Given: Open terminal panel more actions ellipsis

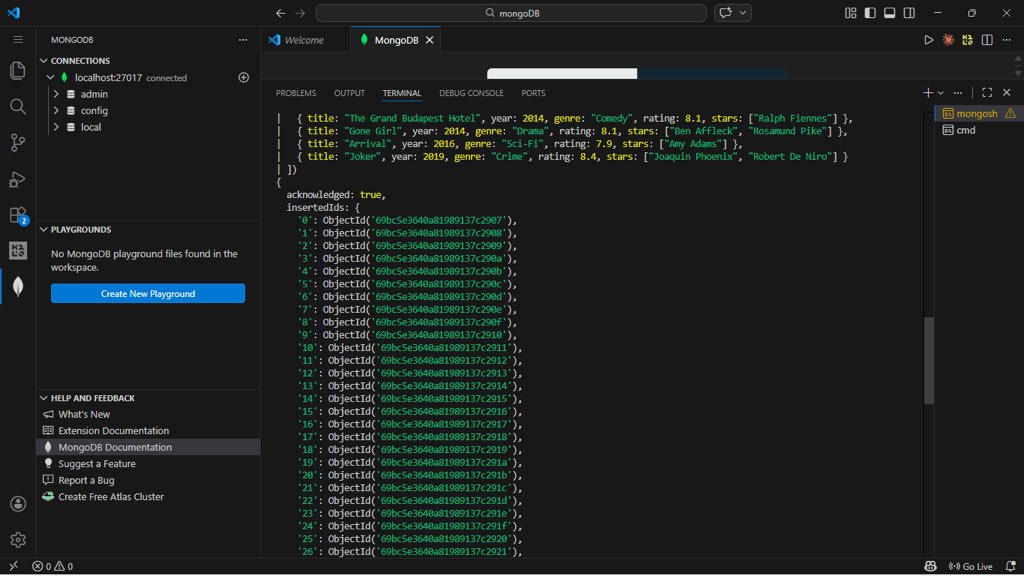Looking at the screenshot, I should [957, 93].
